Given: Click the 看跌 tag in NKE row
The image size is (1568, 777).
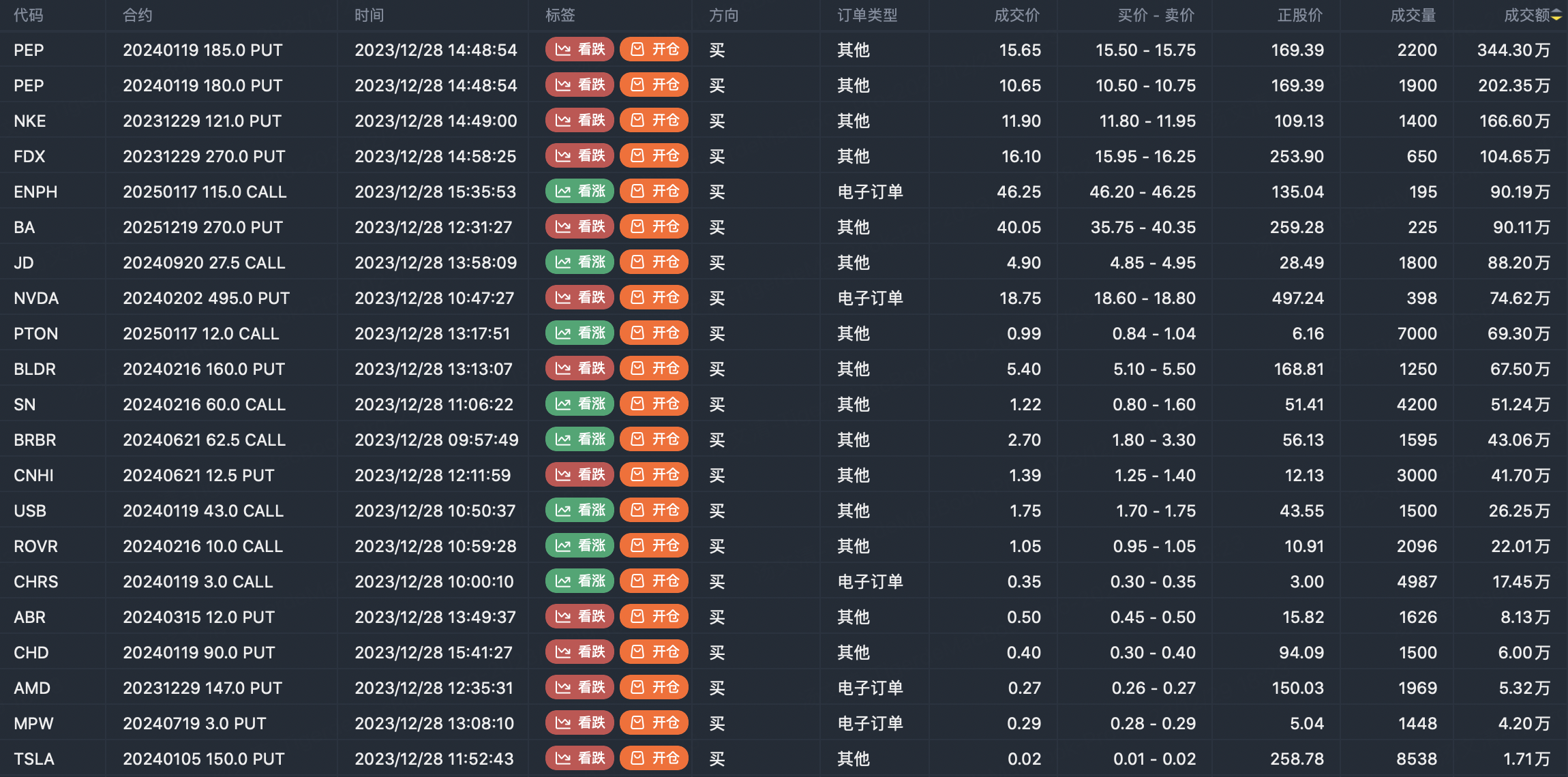Looking at the screenshot, I should point(579,121).
